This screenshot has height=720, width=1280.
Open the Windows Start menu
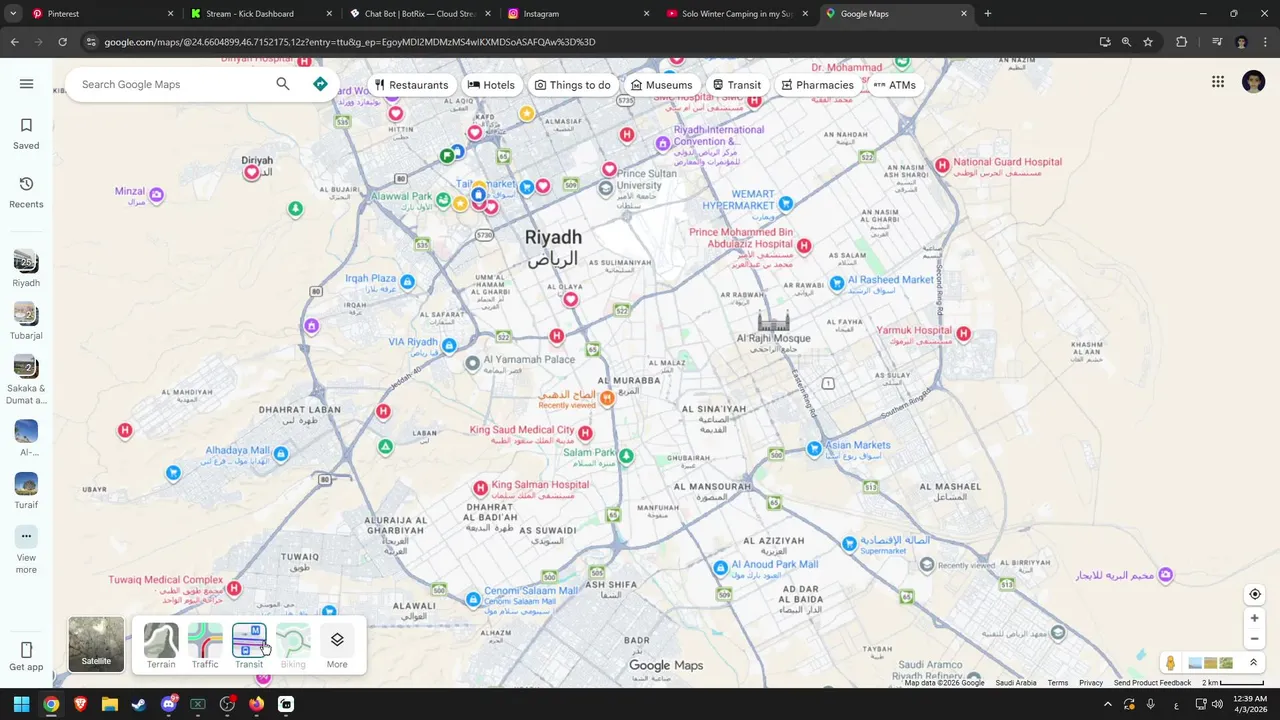21,704
